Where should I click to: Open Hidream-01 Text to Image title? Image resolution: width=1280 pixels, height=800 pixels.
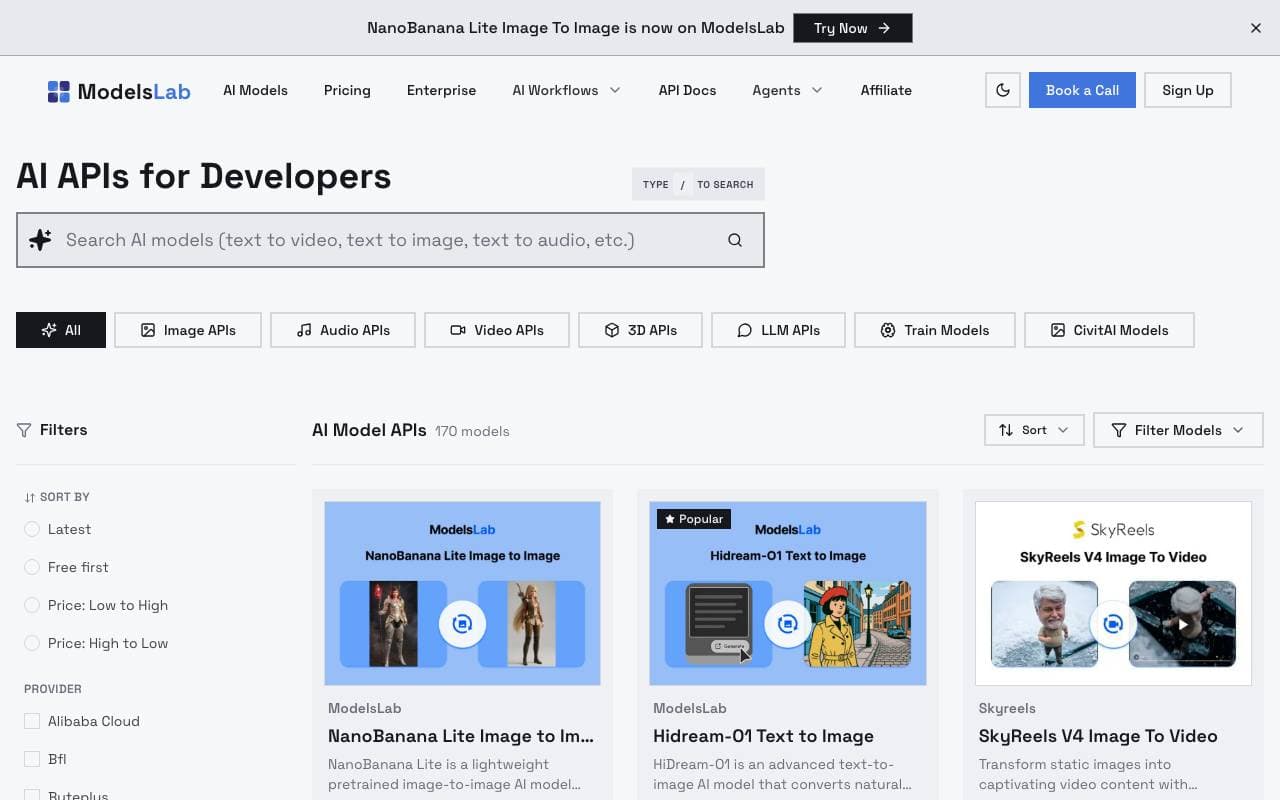pyautogui.click(x=763, y=736)
